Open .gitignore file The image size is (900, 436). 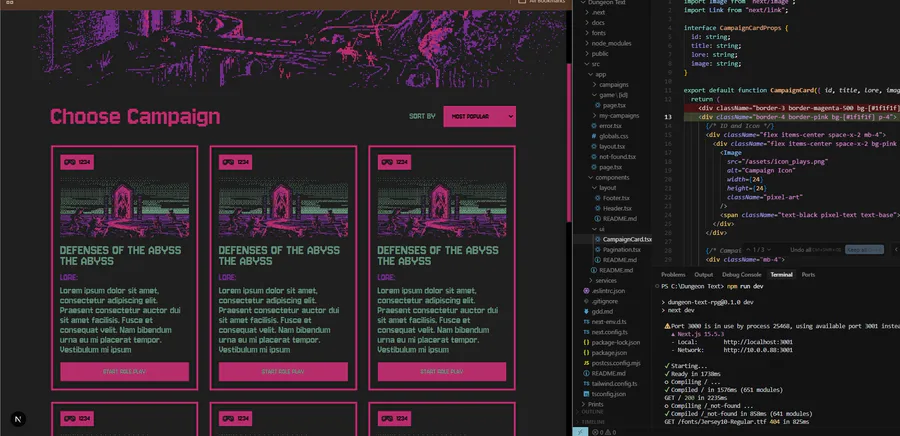[604, 301]
